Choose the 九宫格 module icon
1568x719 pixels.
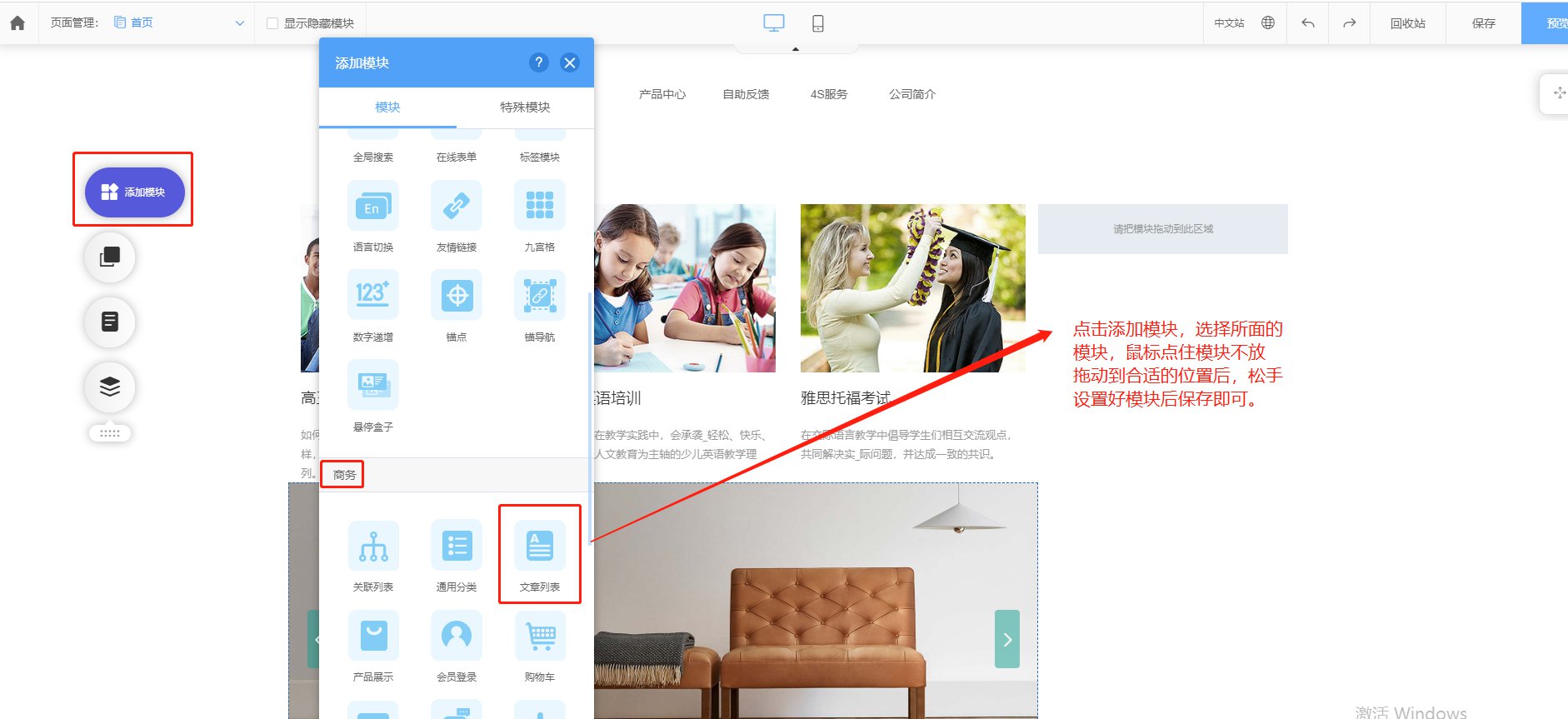click(540, 206)
